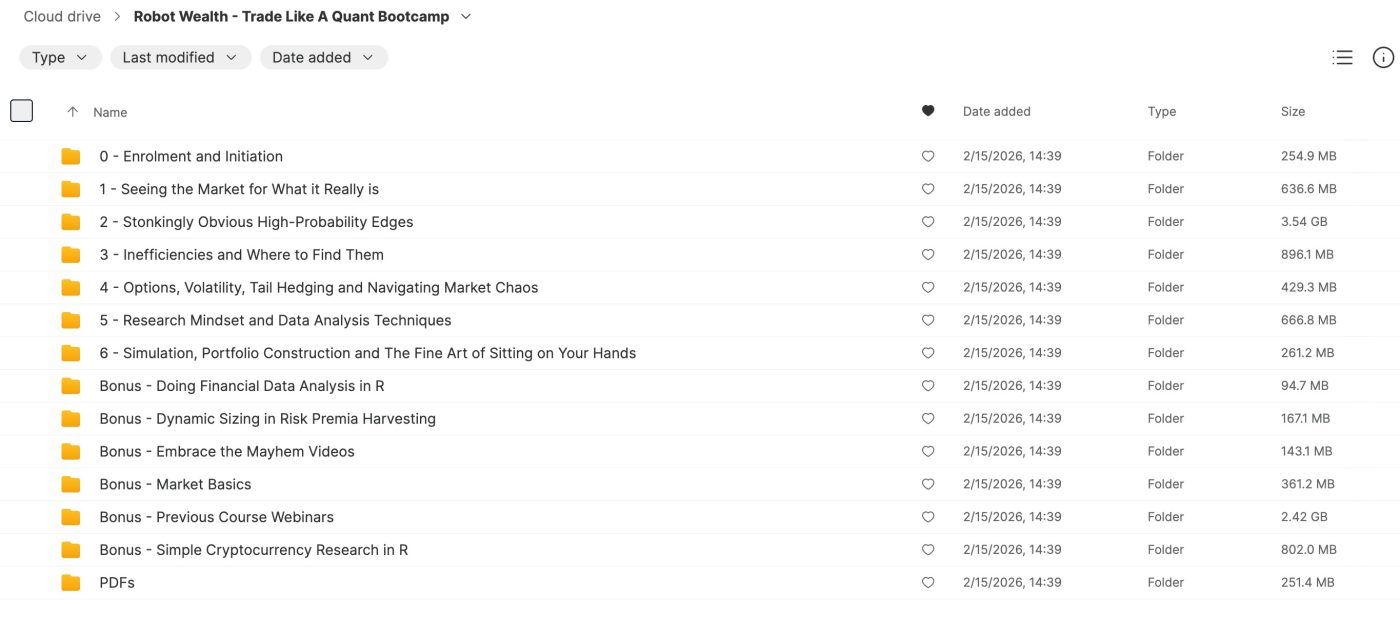Sort by Date added column header

(996, 112)
